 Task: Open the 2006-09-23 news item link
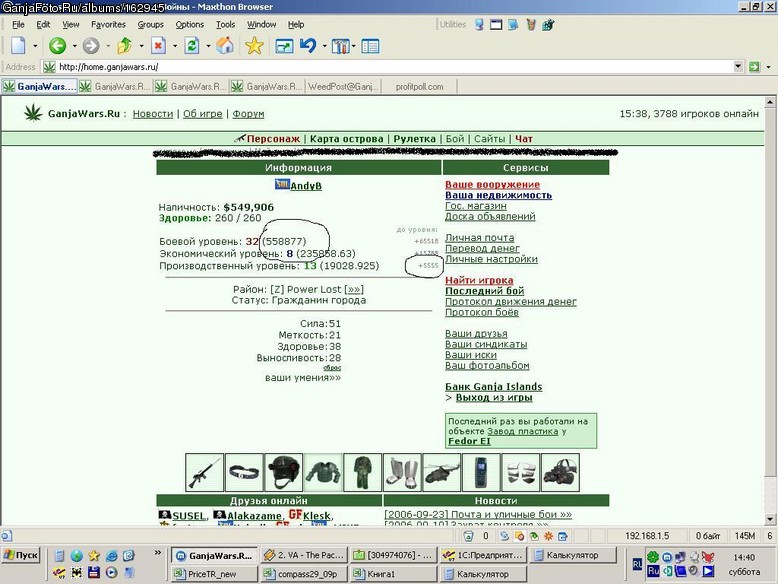tap(478, 515)
